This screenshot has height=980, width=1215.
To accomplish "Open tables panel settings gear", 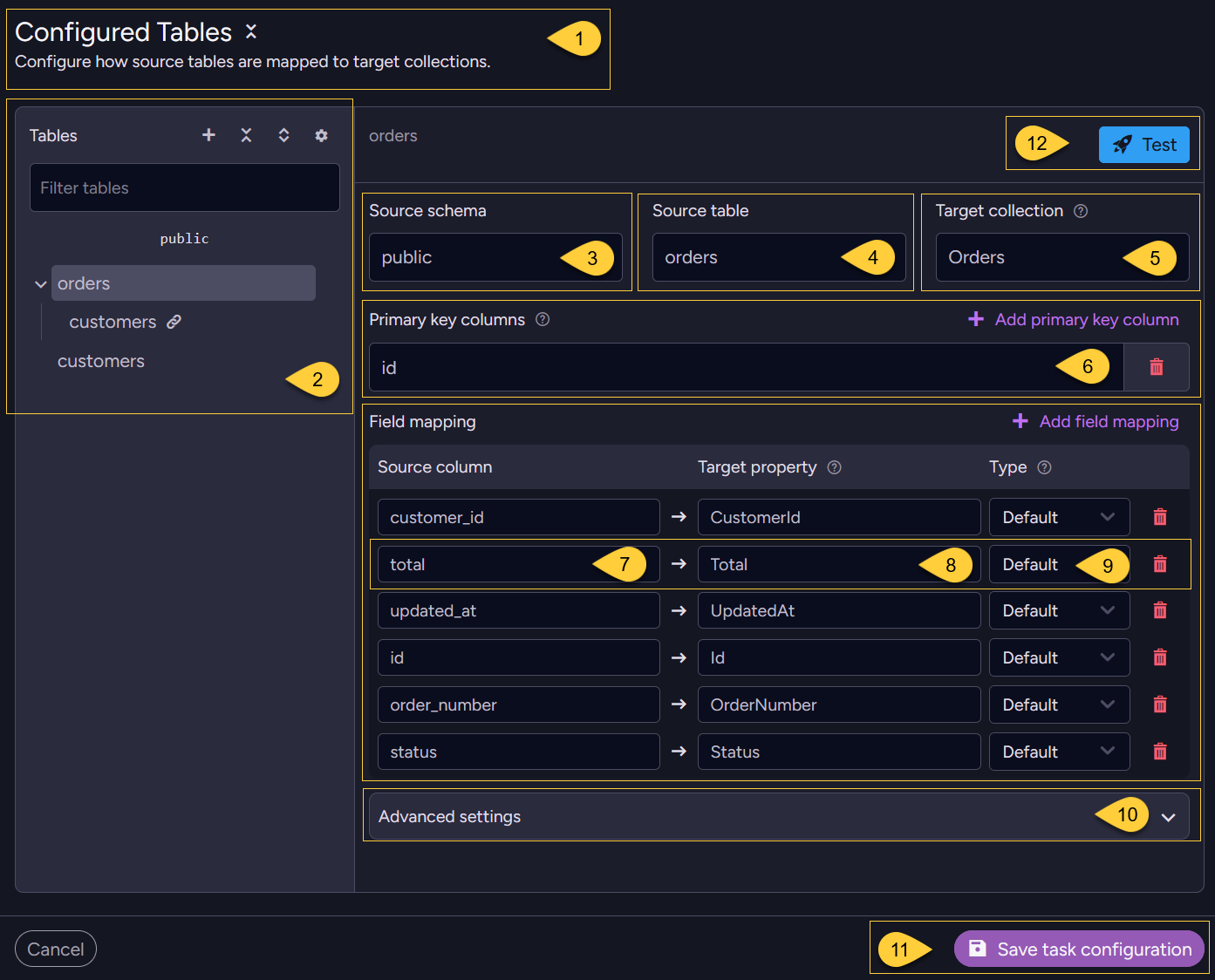I will (321, 135).
